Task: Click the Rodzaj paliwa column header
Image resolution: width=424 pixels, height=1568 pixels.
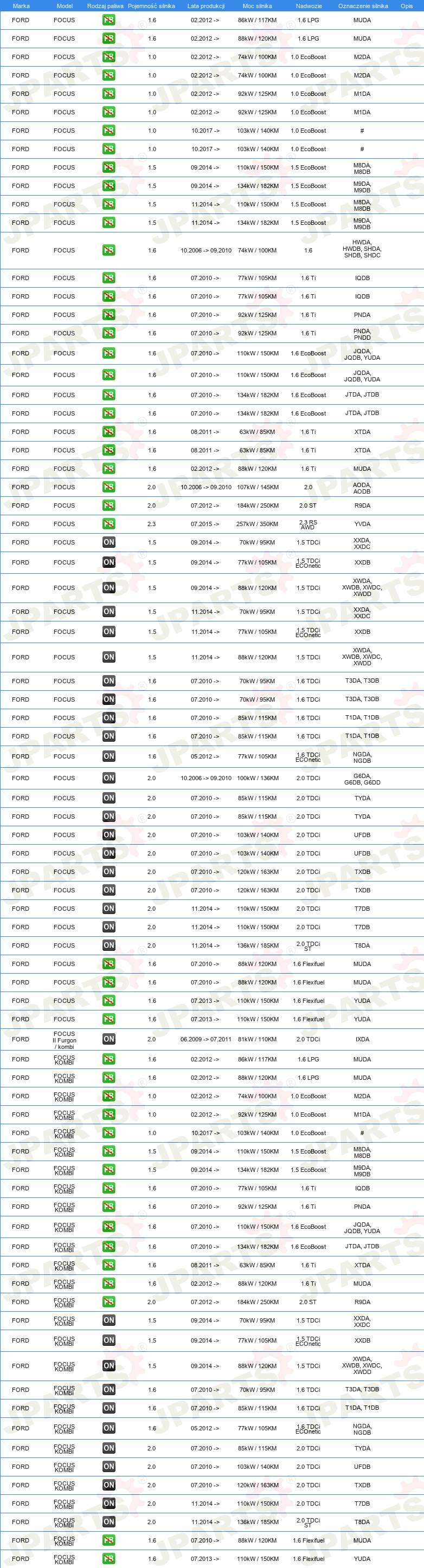Action: tap(105, 6)
